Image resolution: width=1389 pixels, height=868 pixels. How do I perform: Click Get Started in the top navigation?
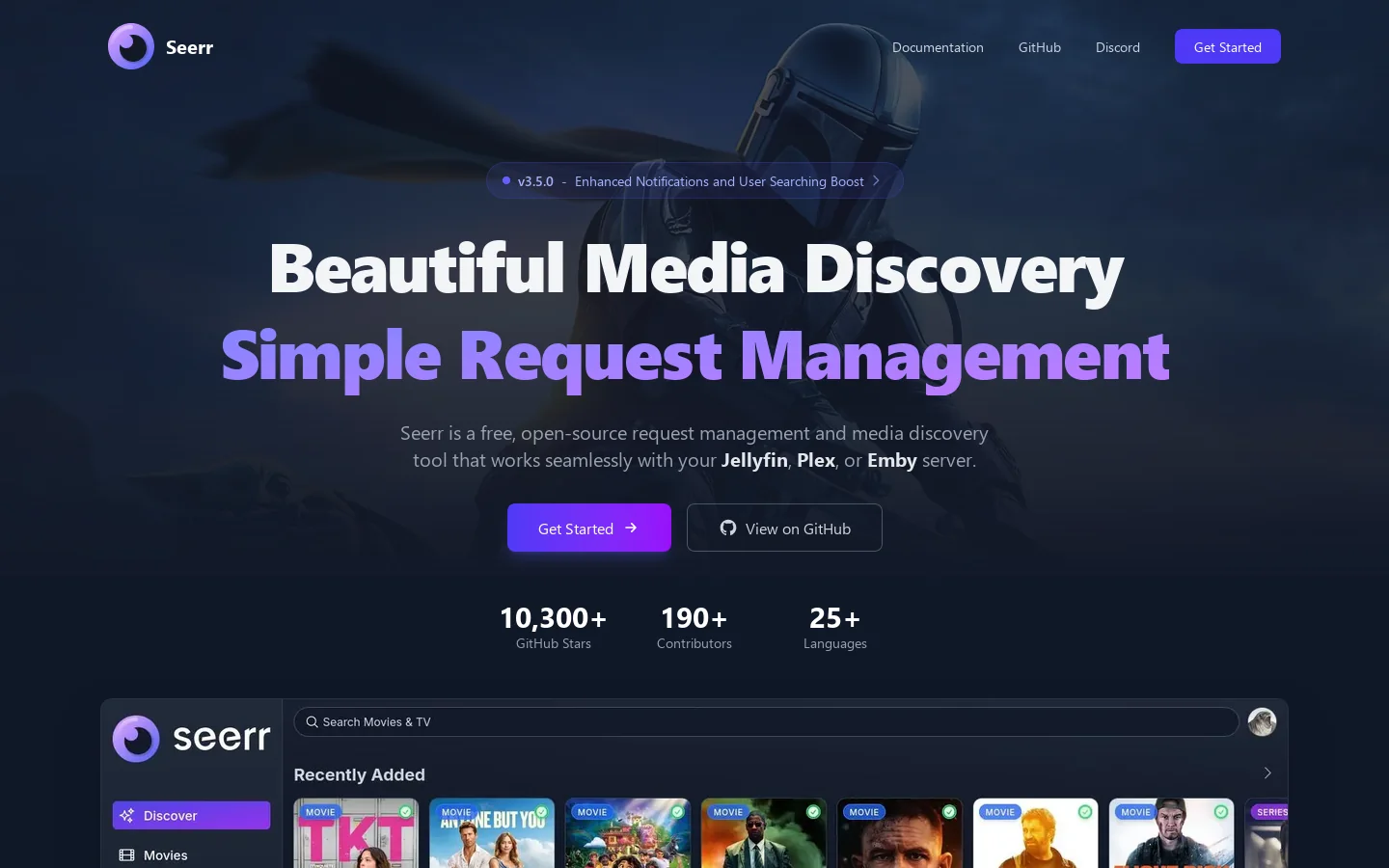tap(1228, 46)
